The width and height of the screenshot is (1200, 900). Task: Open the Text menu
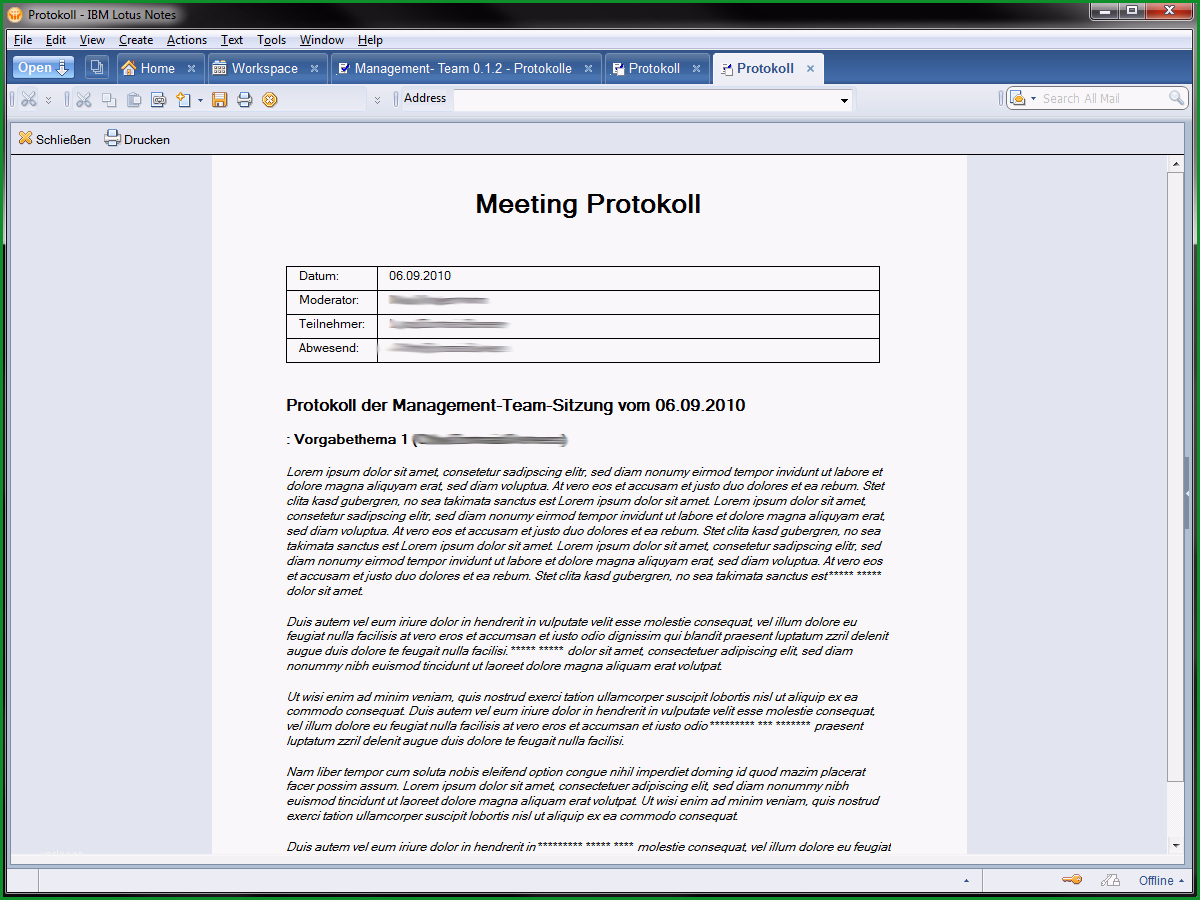click(x=232, y=40)
